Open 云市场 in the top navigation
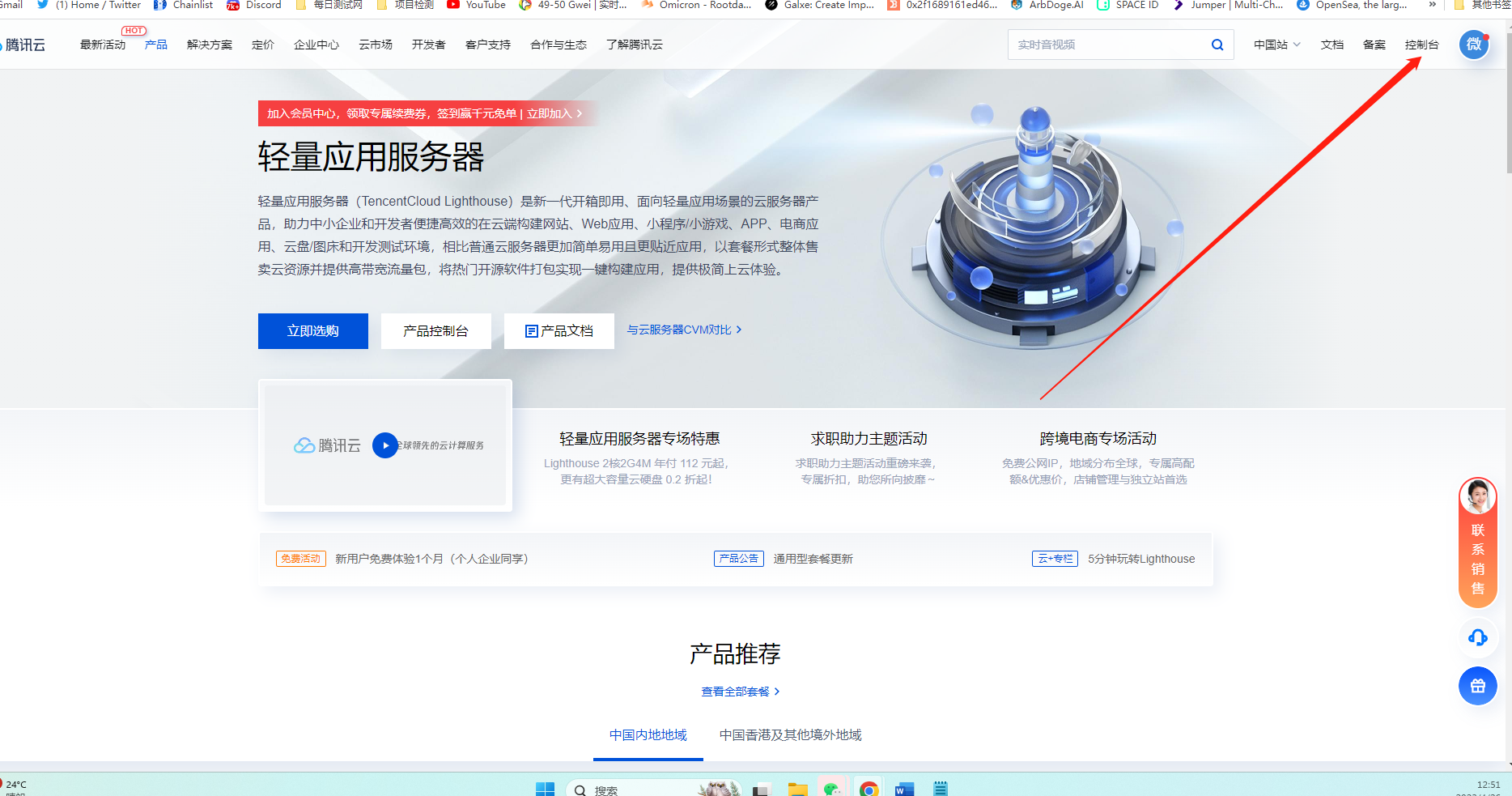This screenshot has width=1512, height=796. point(376,45)
